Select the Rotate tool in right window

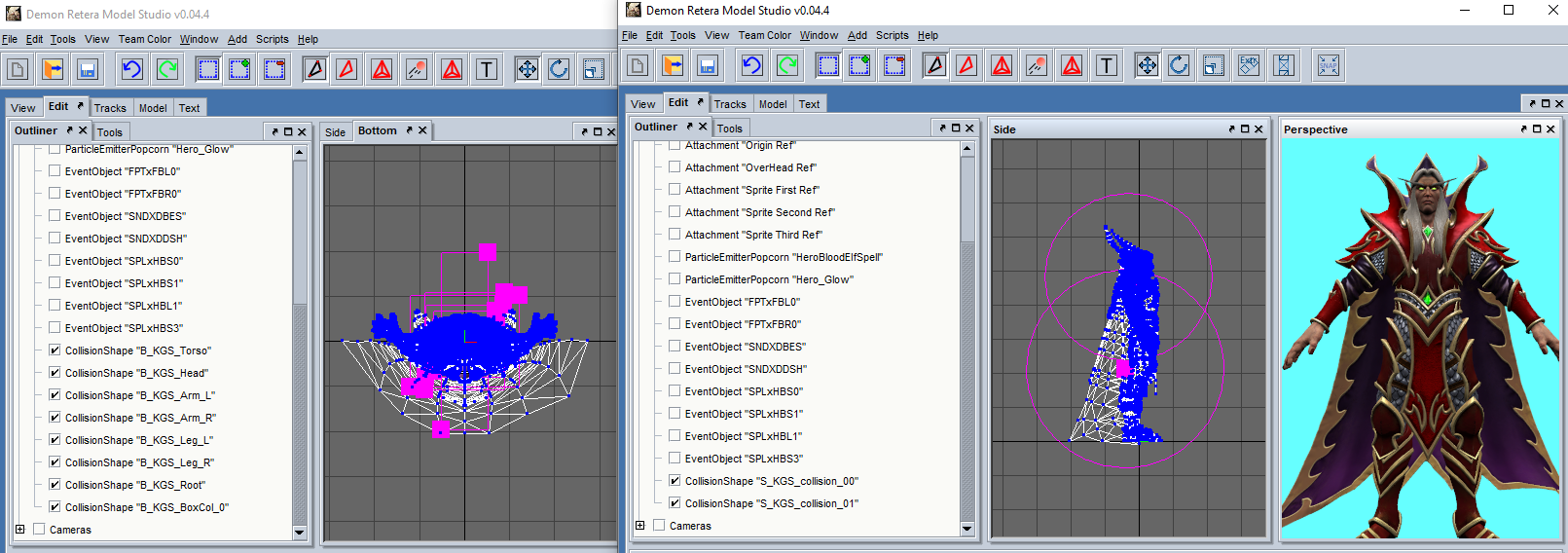(1179, 65)
